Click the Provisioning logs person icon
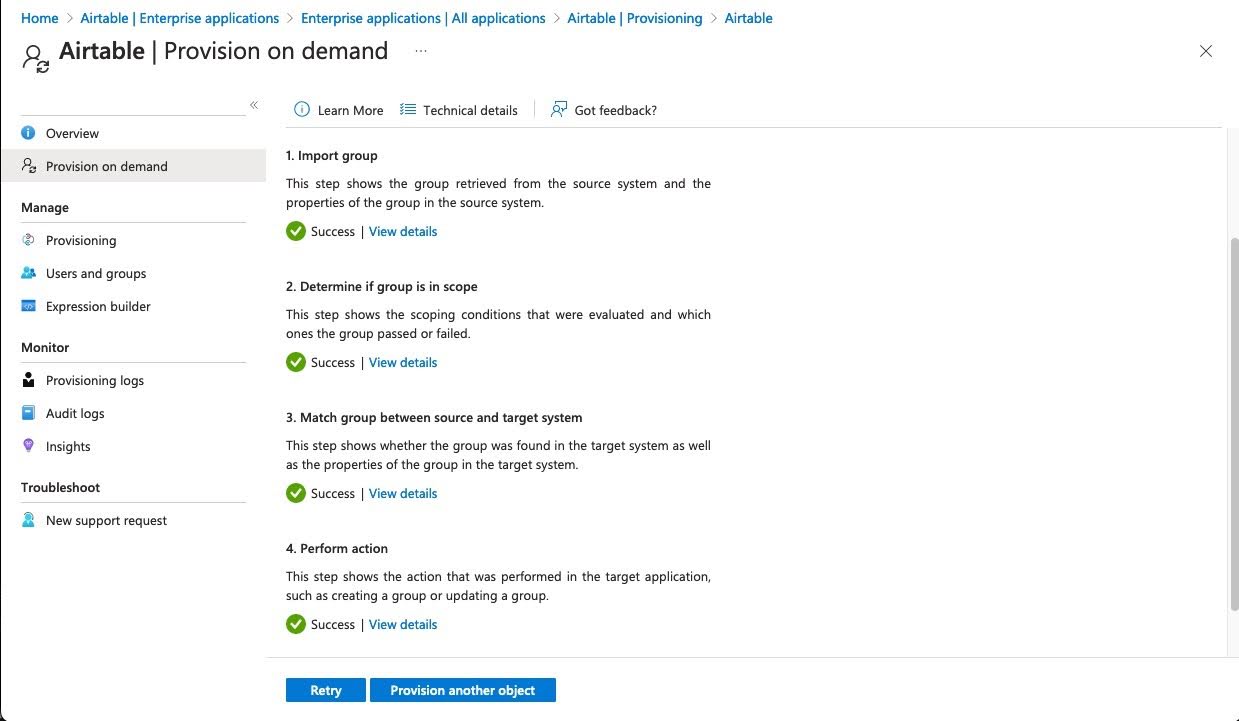Viewport: 1239px width, 721px height. coord(28,380)
